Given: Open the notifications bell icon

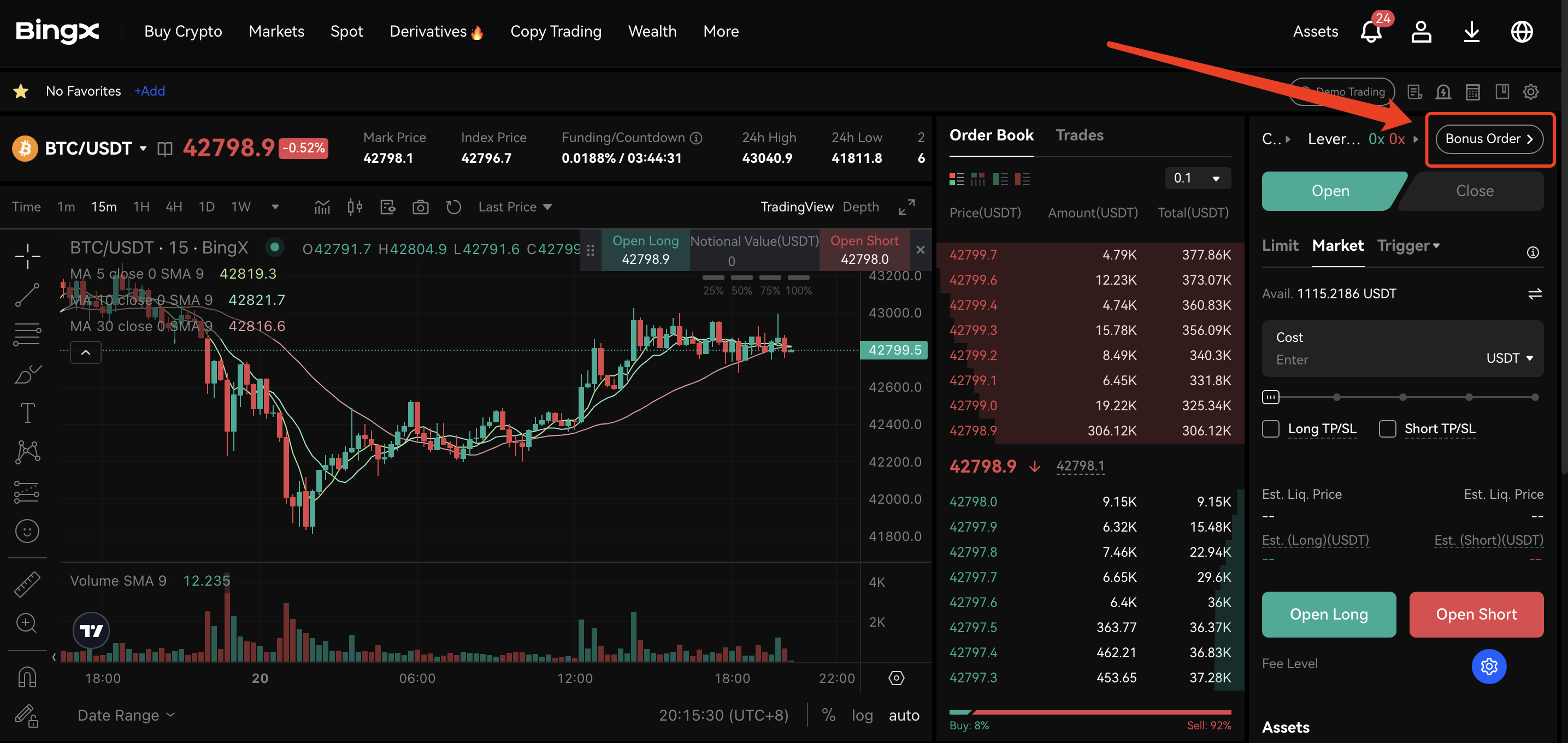Looking at the screenshot, I should tap(1370, 32).
